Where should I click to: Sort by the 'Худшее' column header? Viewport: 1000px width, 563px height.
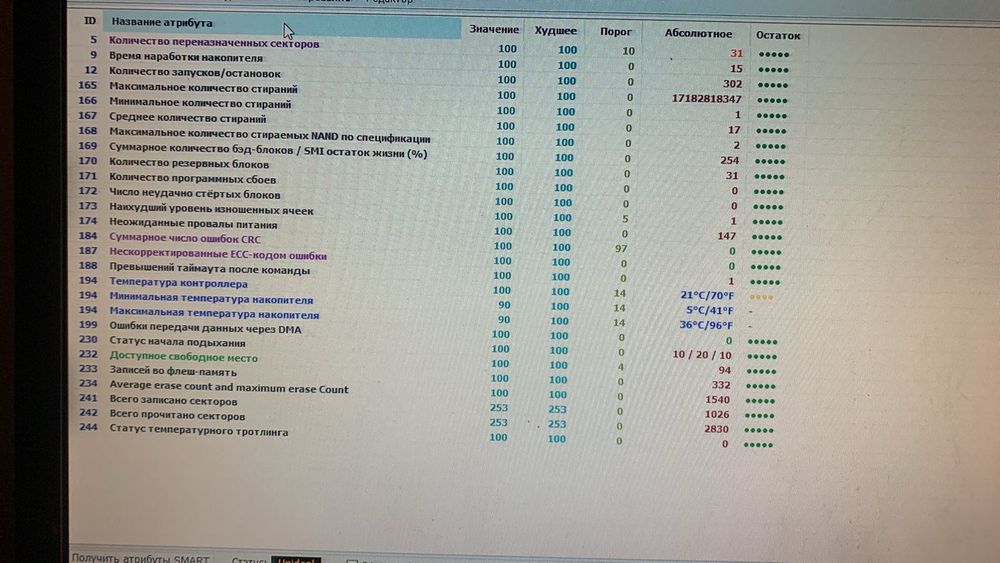555,30
